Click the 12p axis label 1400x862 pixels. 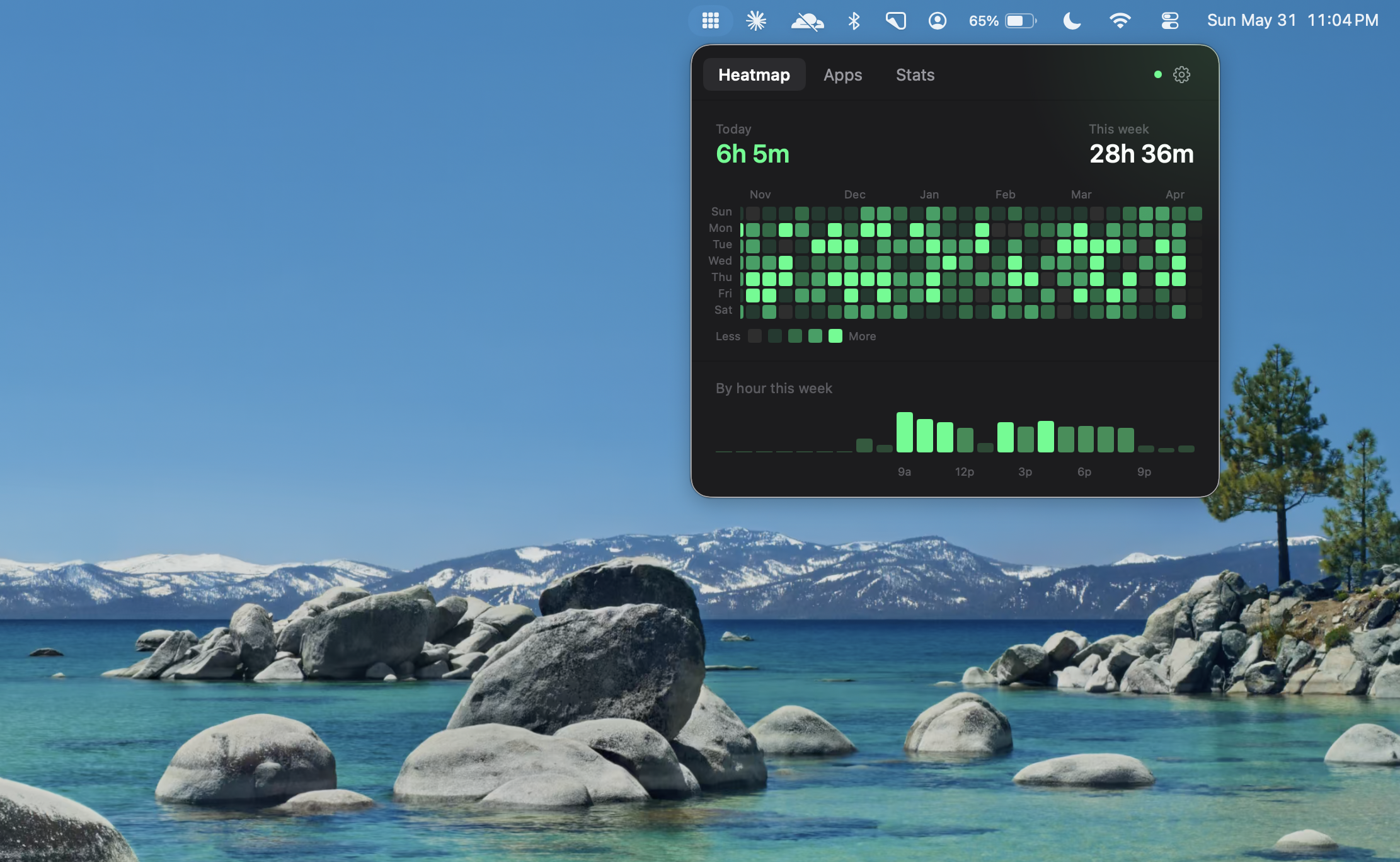965,471
